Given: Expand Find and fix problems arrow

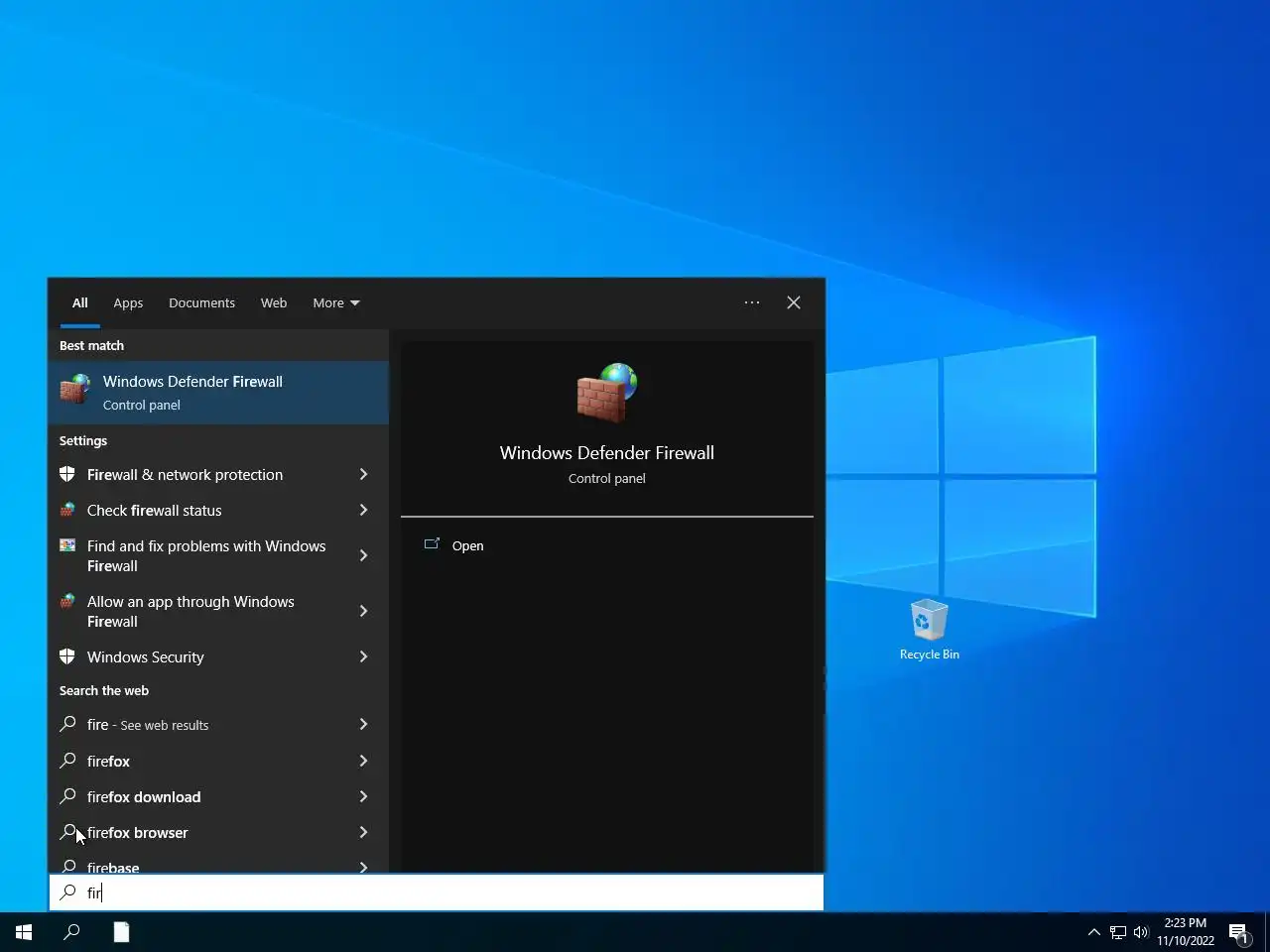Looking at the screenshot, I should 363,555.
